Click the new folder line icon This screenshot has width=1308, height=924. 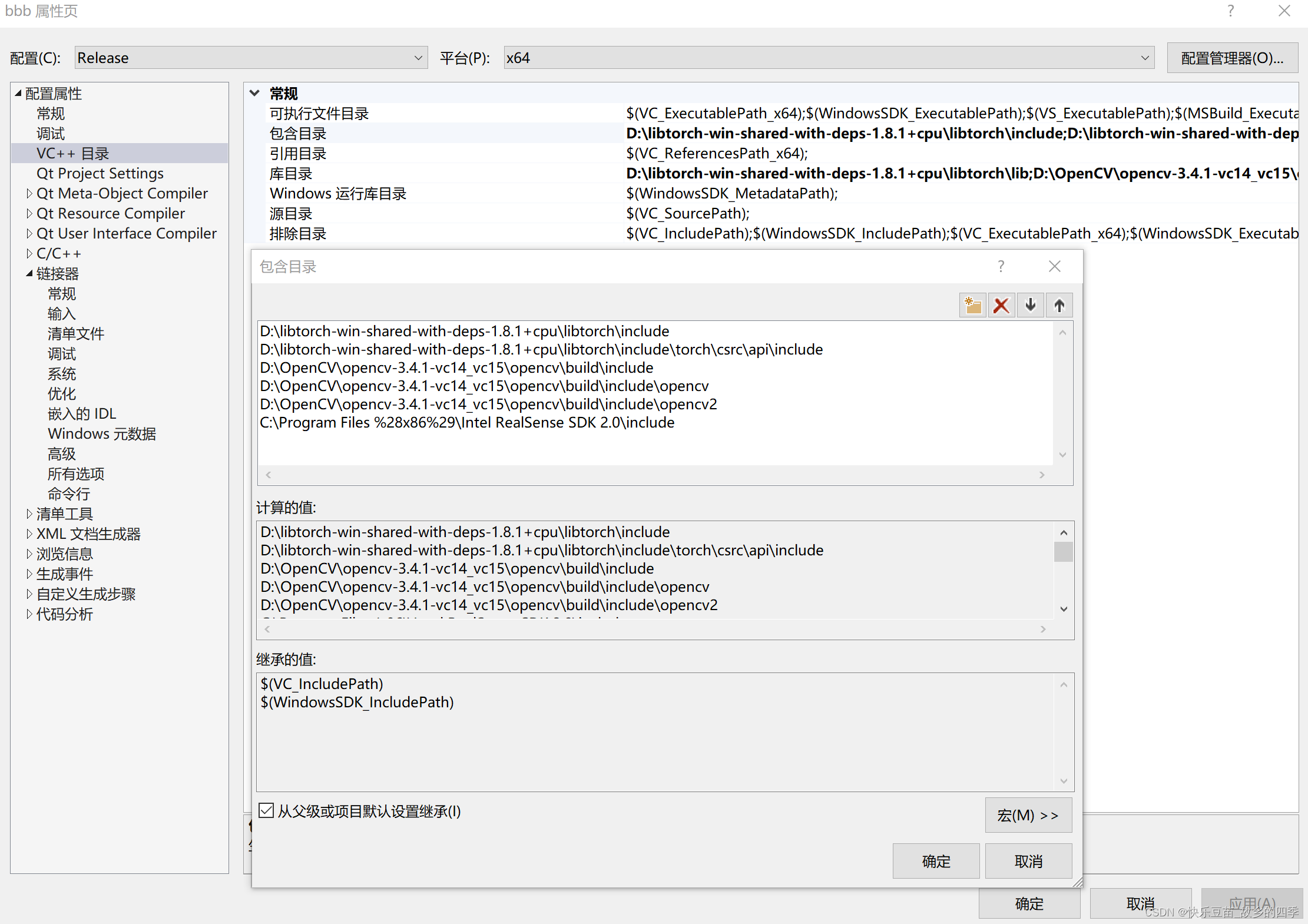pos(973,306)
